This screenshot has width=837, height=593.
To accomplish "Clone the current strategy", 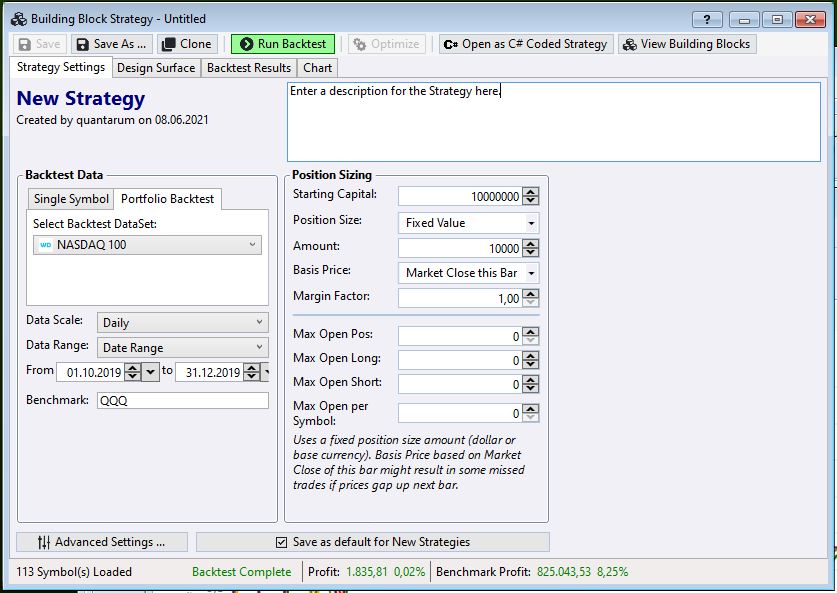I will pyautogui.click(x=184, y=43).
